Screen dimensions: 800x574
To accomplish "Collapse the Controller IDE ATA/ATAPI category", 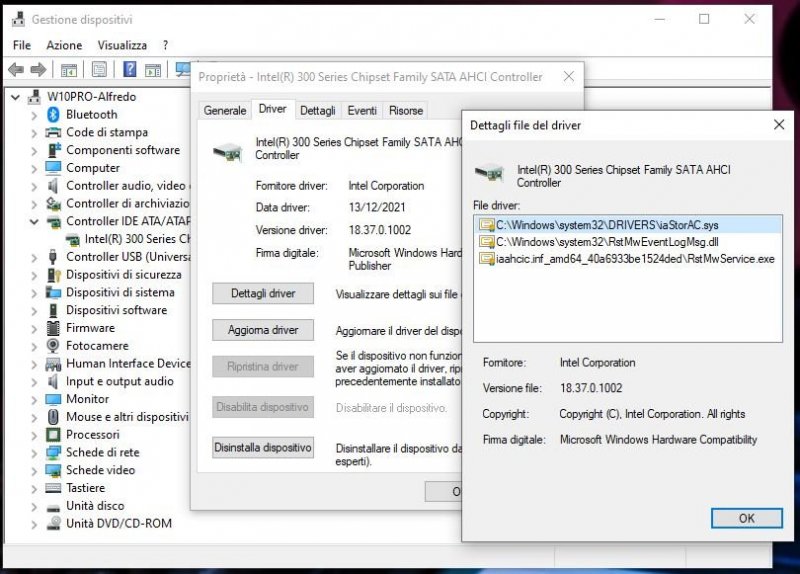I will click(x=34, y=221).
